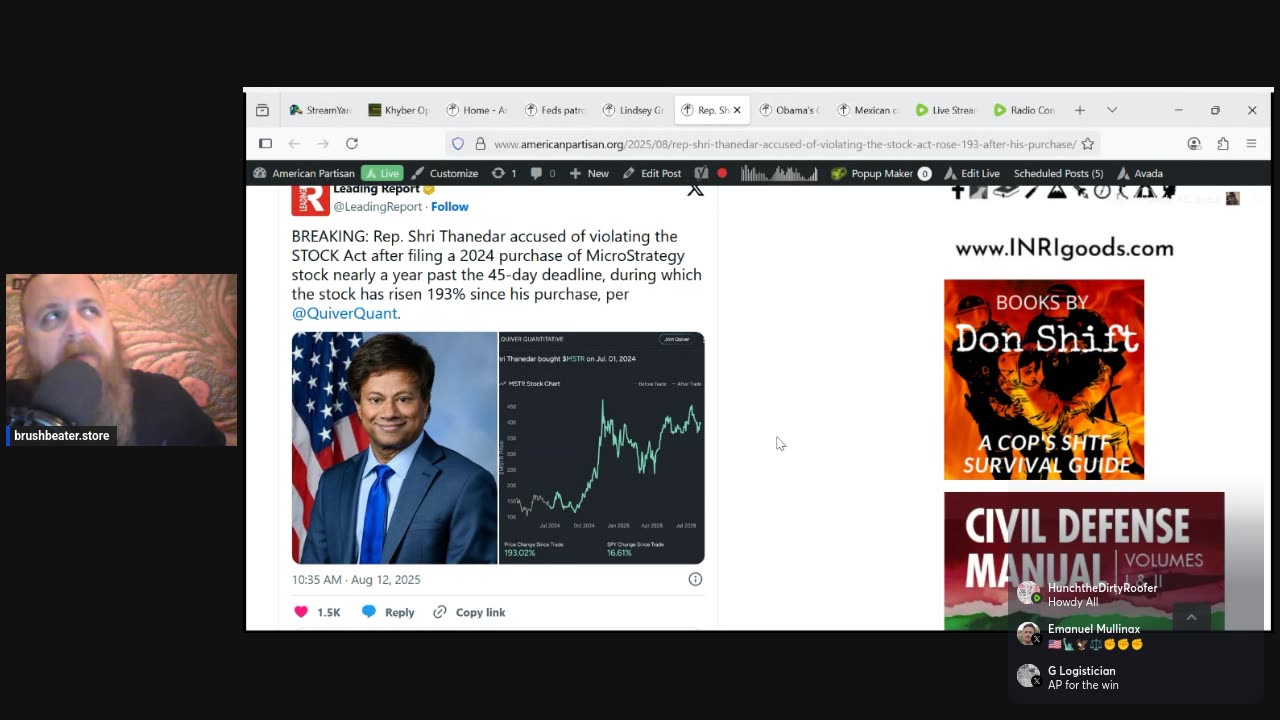The height and width of the screenshot is (720, 1280).
Task: Open the @QuiverQuant mention link
Action: click(345, 313)
